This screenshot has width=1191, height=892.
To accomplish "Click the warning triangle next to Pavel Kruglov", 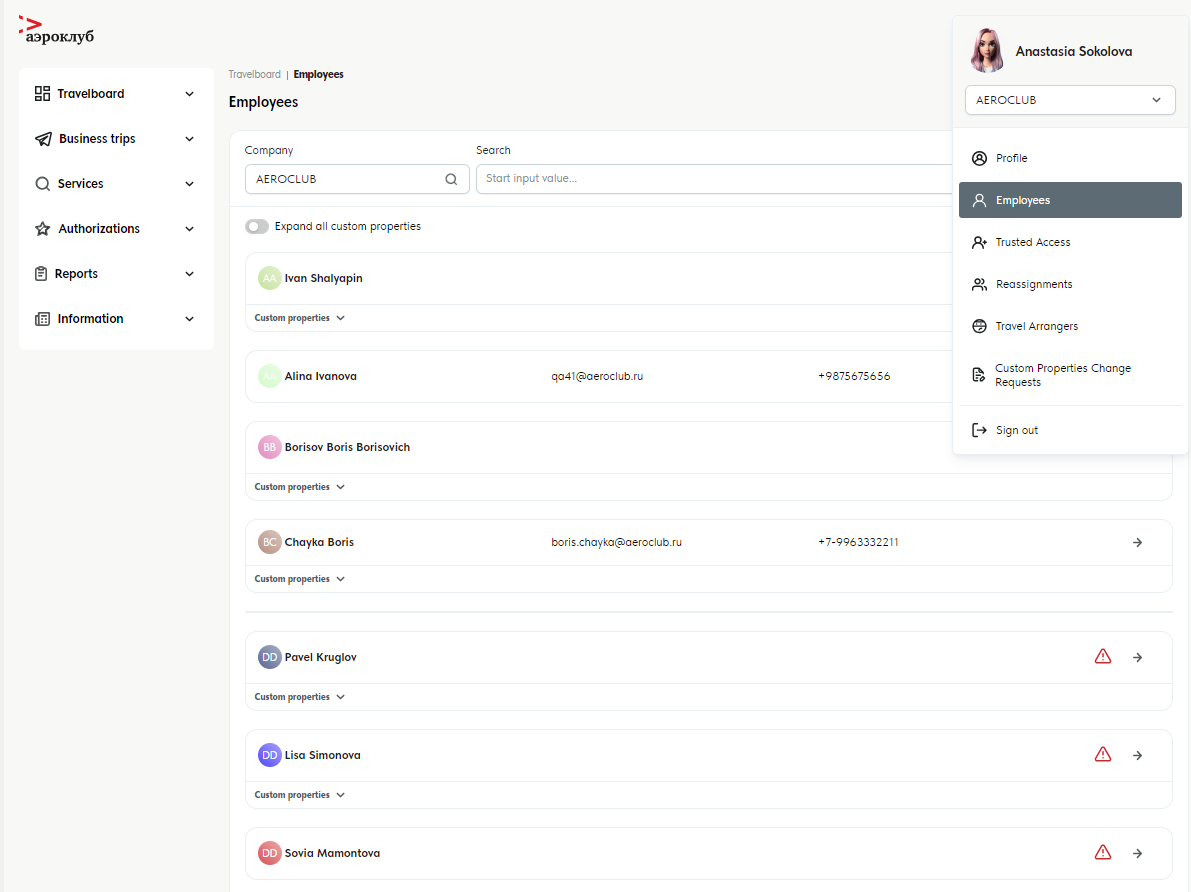I will 1103,656.
